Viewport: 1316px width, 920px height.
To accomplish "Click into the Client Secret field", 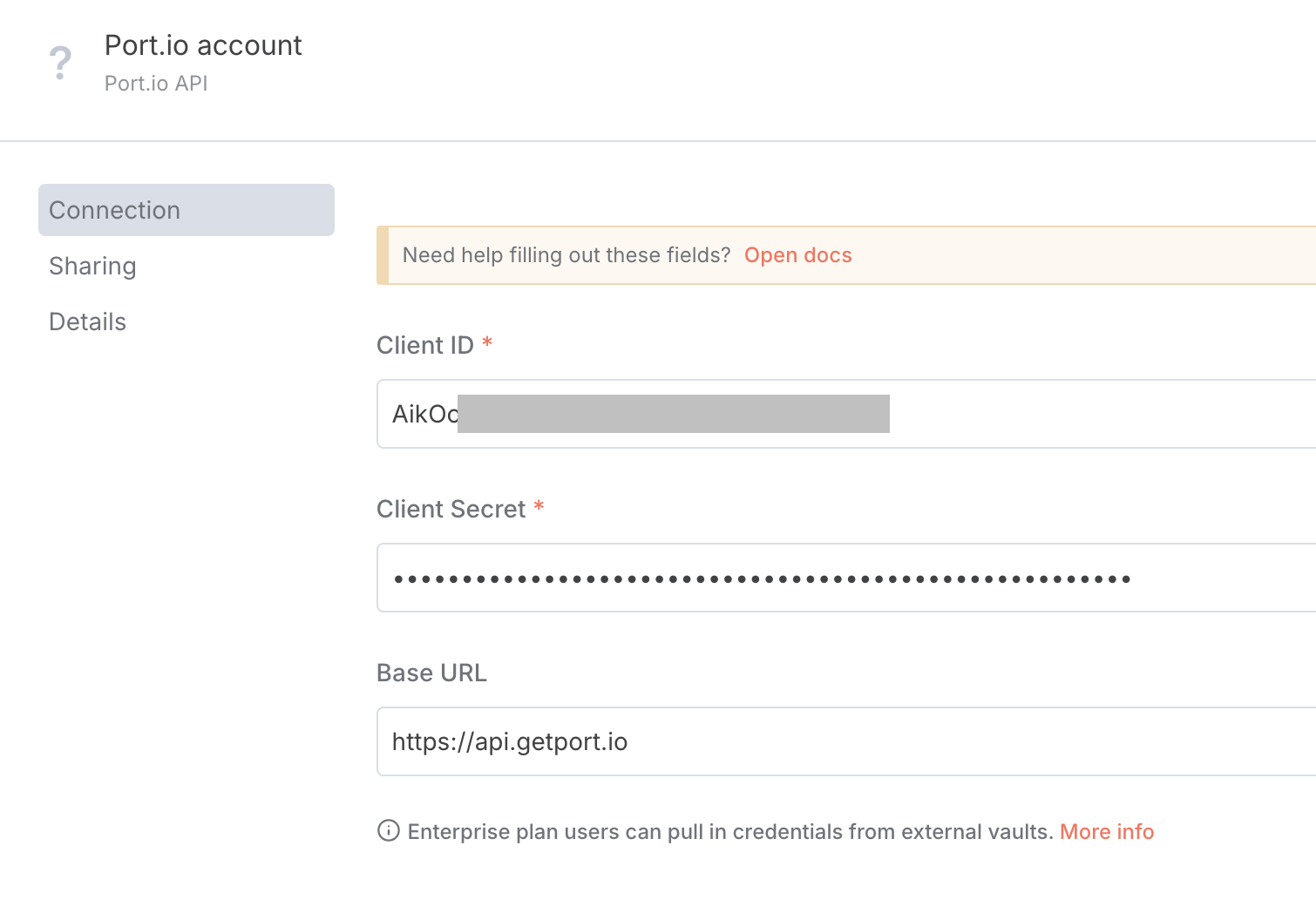I will (x=845, y=578).
